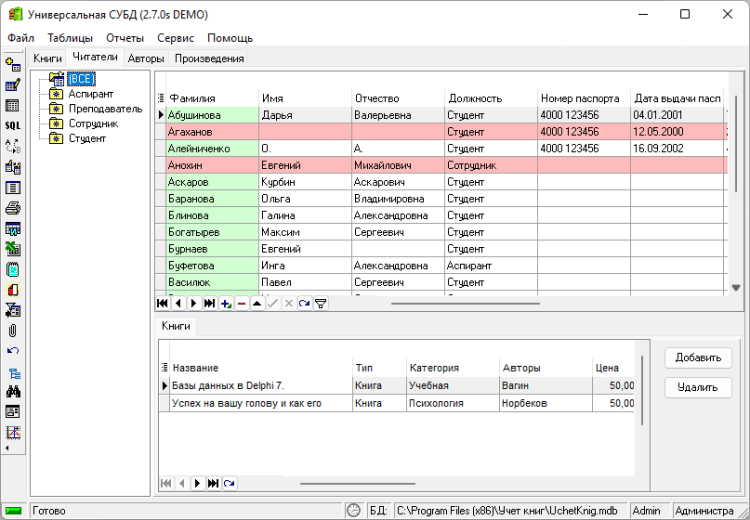750x520 pixels.
Task: Click the Номер паспорта column header
Action: pos(584,98)
